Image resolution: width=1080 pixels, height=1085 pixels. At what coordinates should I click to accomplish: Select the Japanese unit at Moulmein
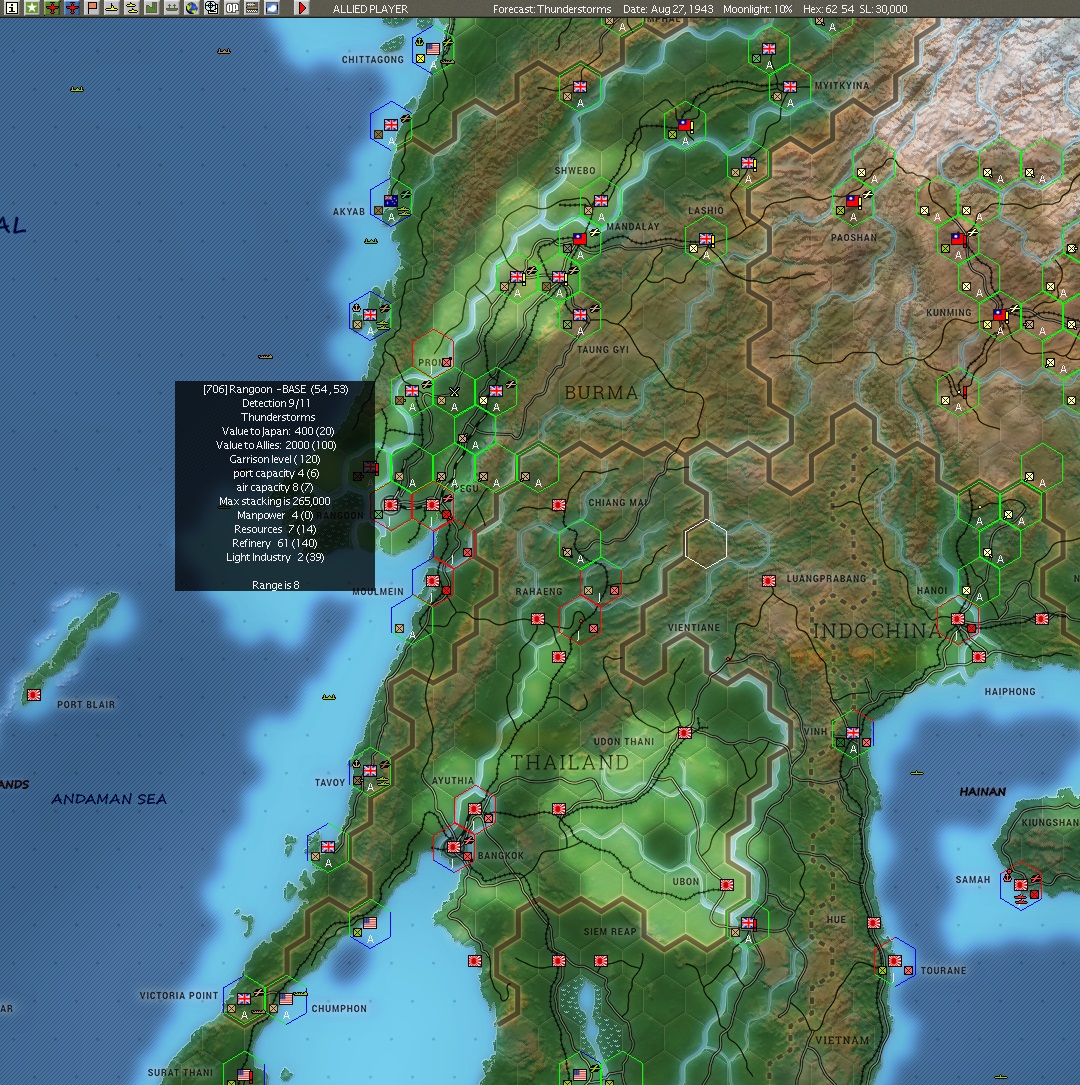click(433, 581)
